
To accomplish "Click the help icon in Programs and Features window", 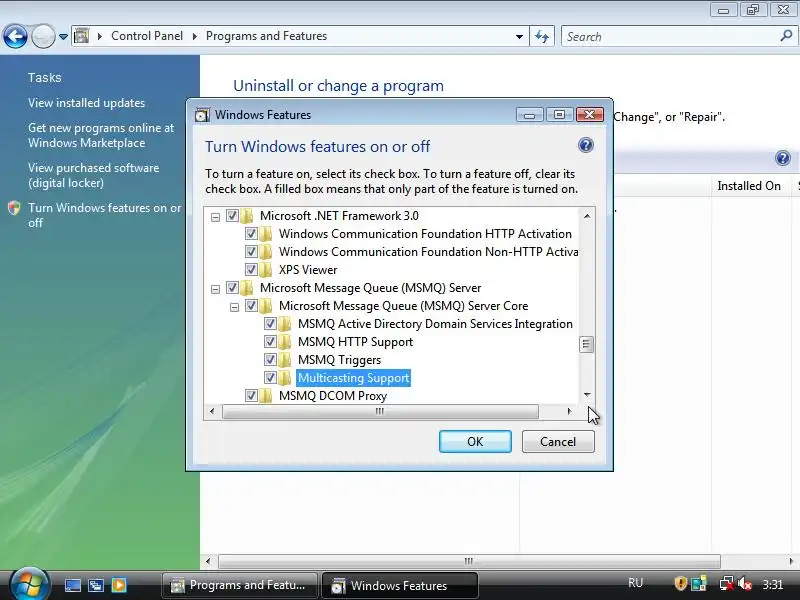I will (x=782, y=158).
